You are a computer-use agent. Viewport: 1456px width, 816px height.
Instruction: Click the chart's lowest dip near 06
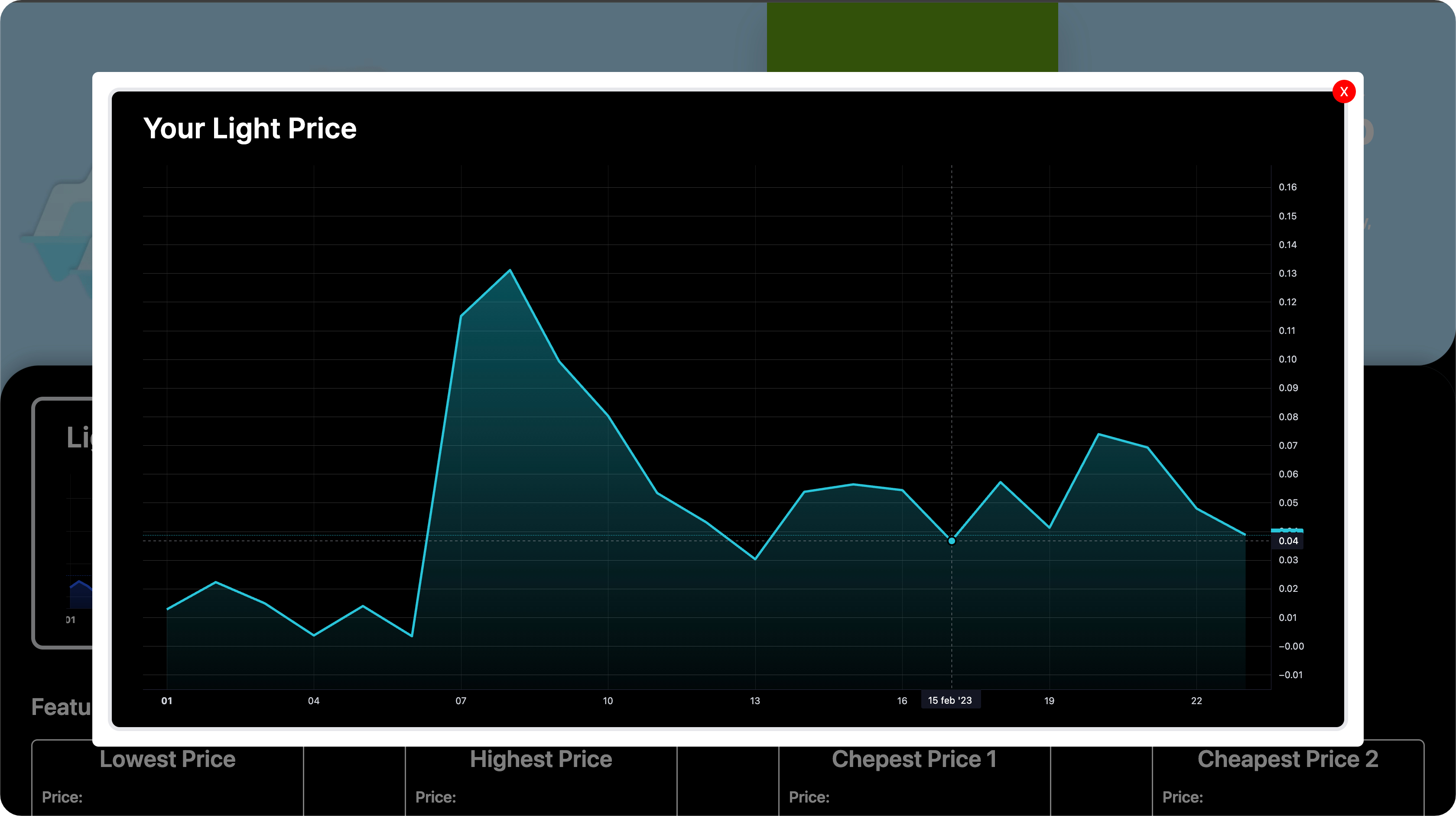tap(412, 636)
